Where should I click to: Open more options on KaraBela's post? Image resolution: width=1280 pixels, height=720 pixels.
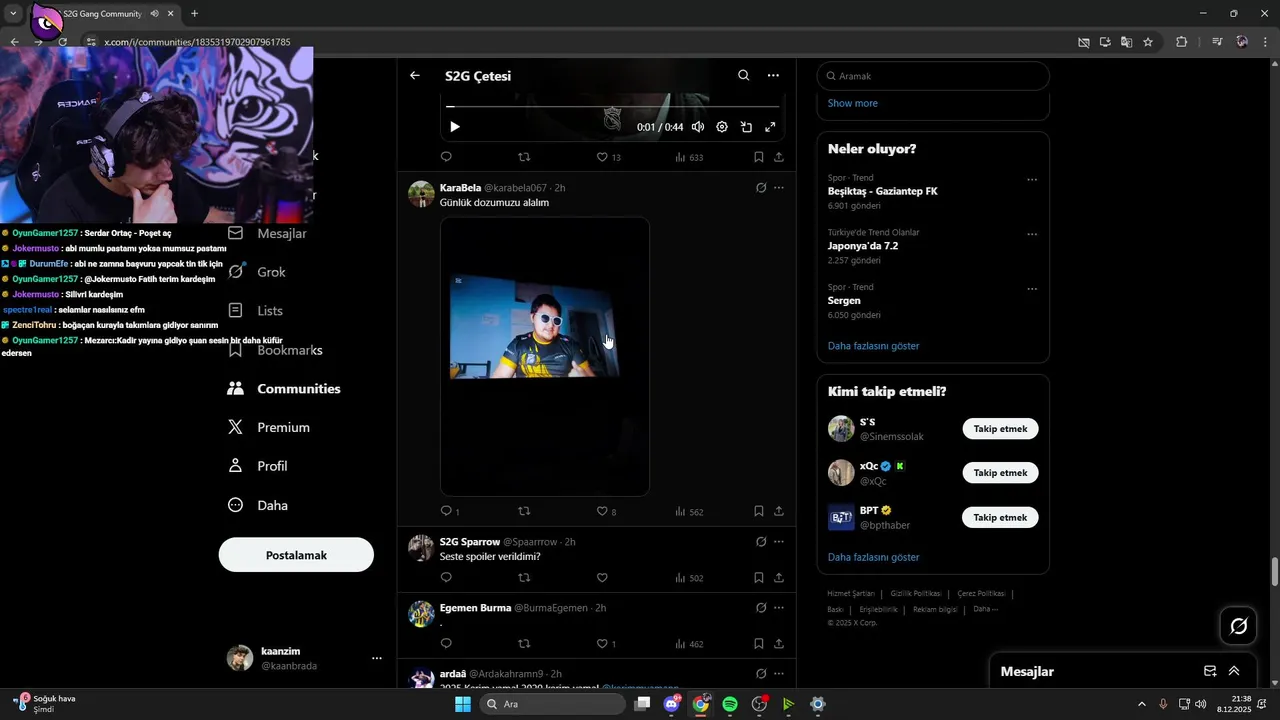(779, 188)
